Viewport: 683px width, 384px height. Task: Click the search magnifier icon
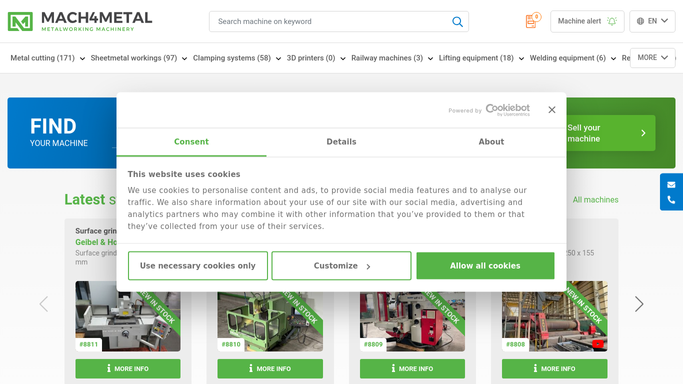coord(457,21)
